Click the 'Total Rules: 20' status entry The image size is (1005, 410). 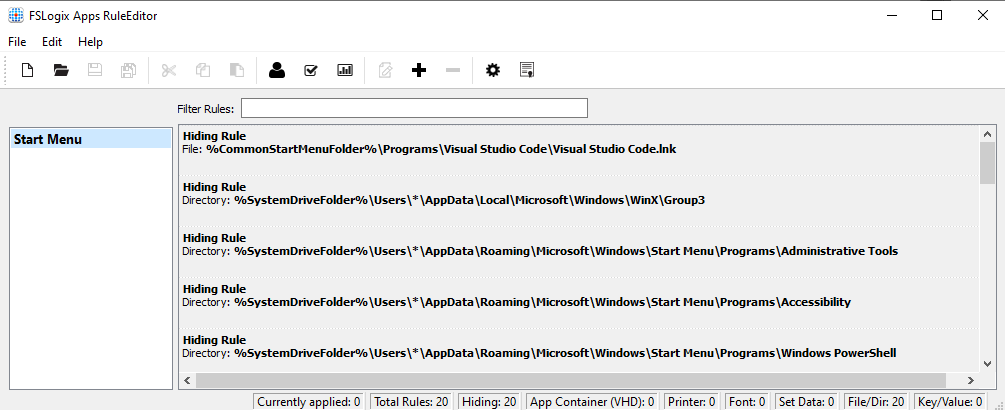[411, 402]
